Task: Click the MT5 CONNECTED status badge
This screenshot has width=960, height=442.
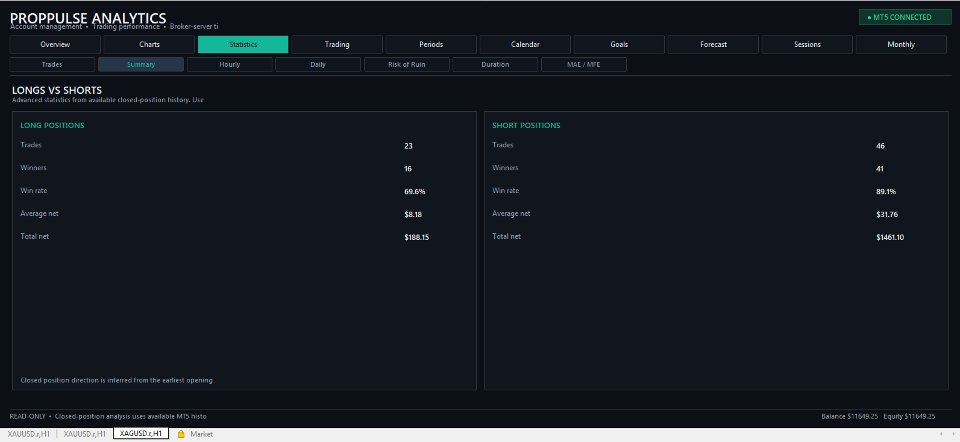Action: [905, 17]
